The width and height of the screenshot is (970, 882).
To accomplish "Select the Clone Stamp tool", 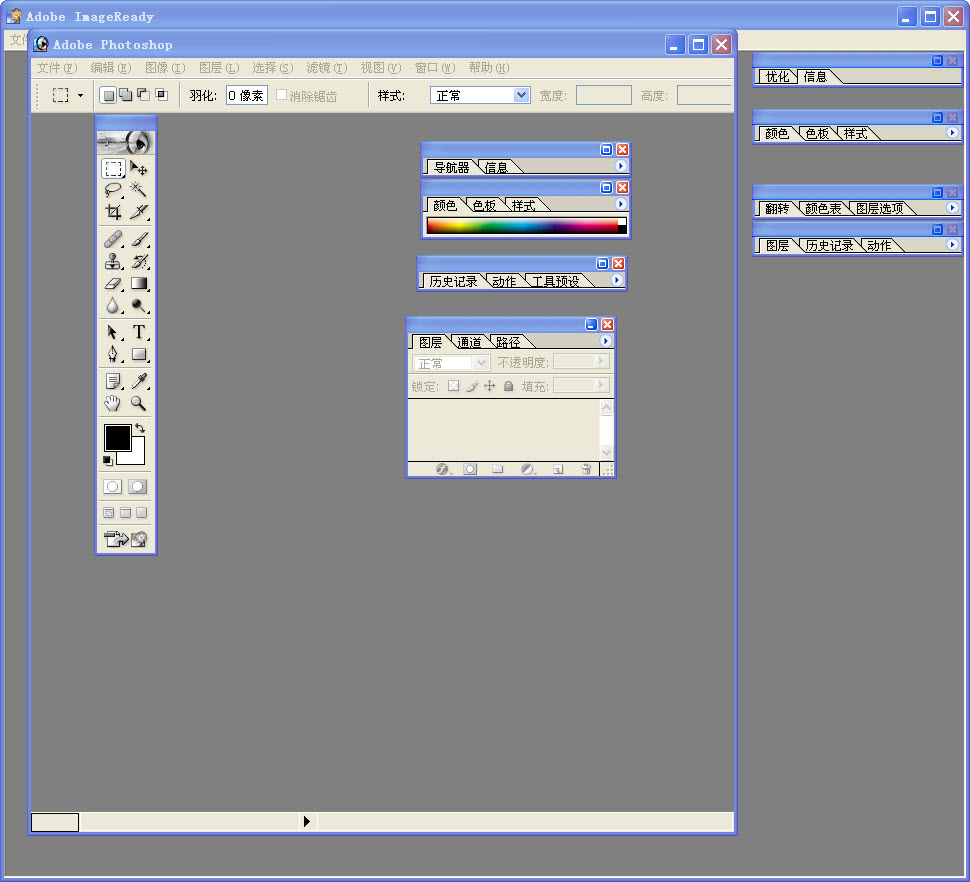I will coord(113,262).
